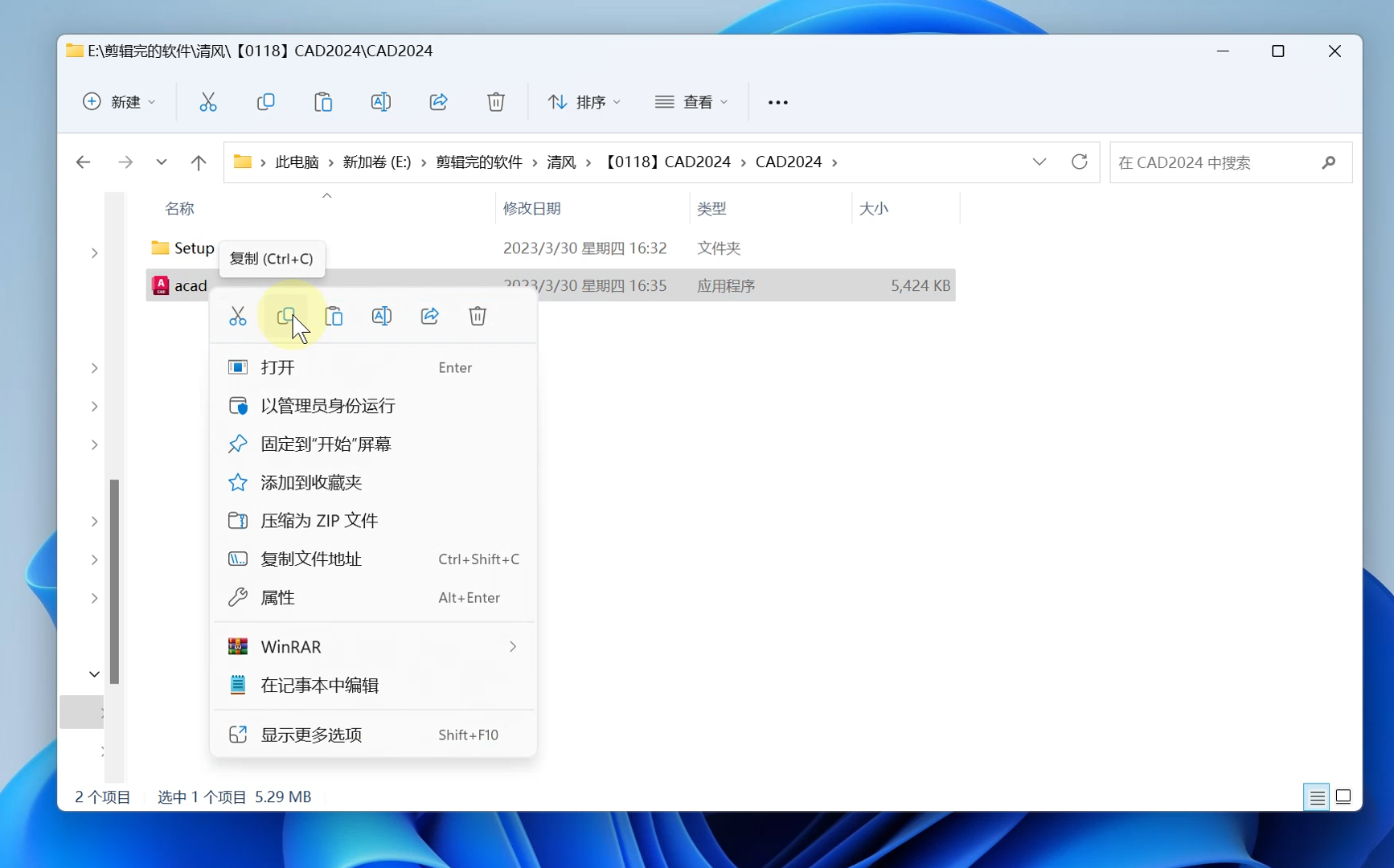This screenshot has height=868, width=1394.
Task: Navigate up one folder level
Action: click(x=199, y=162)
